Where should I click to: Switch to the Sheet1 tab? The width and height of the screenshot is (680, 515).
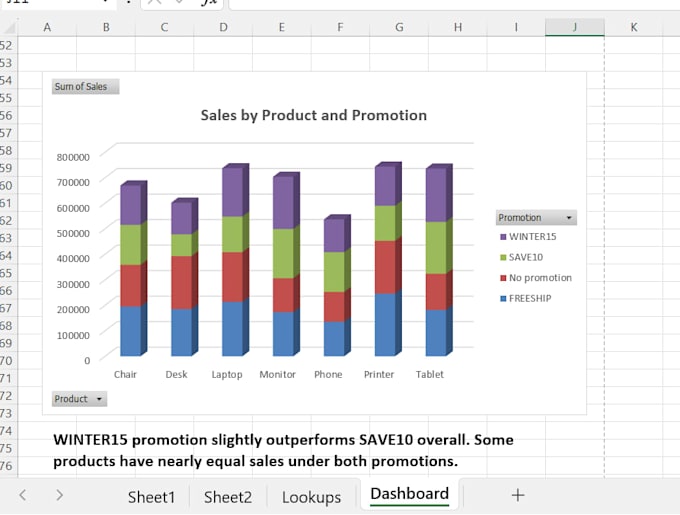tap(151, 497)
